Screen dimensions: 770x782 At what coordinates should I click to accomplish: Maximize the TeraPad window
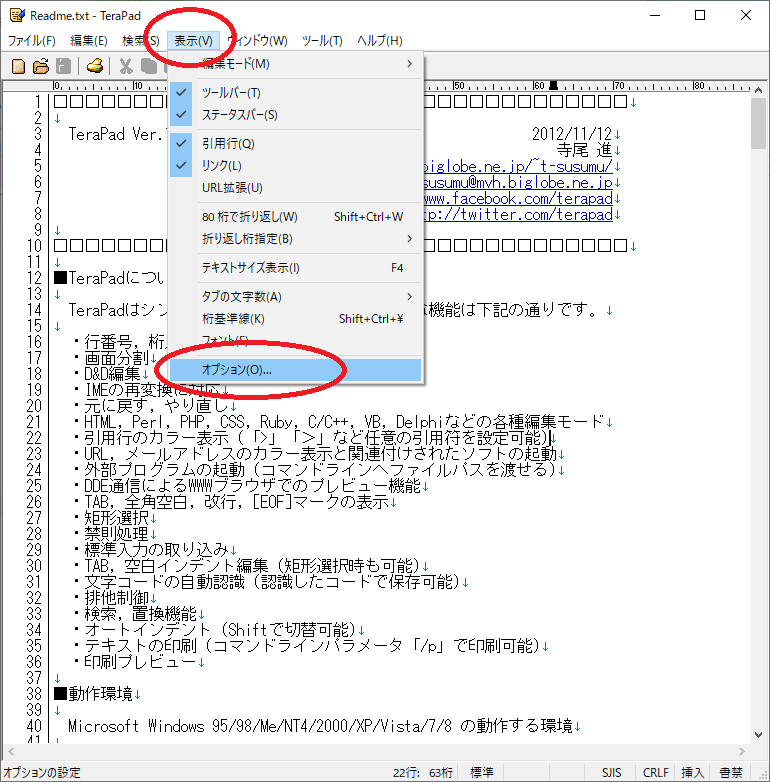pyautogui.click(x=700, y=15)
